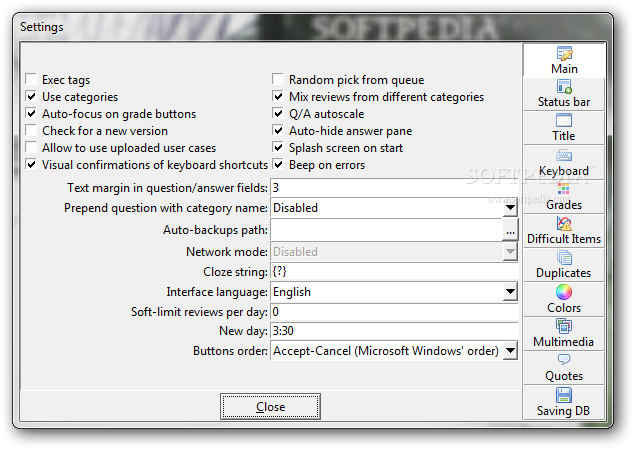Viewport: 634px width, 449px height.
Task: Switch to the Title tab label
Action: 564,136
